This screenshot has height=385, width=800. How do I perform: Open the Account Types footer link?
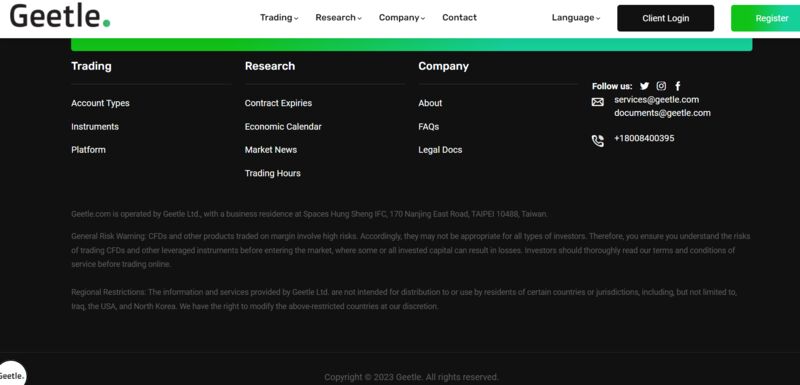(101, 103)
